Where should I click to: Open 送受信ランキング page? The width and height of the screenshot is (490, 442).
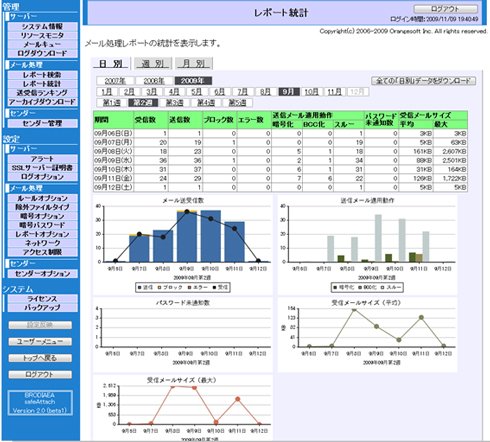(x=42, y=93)
